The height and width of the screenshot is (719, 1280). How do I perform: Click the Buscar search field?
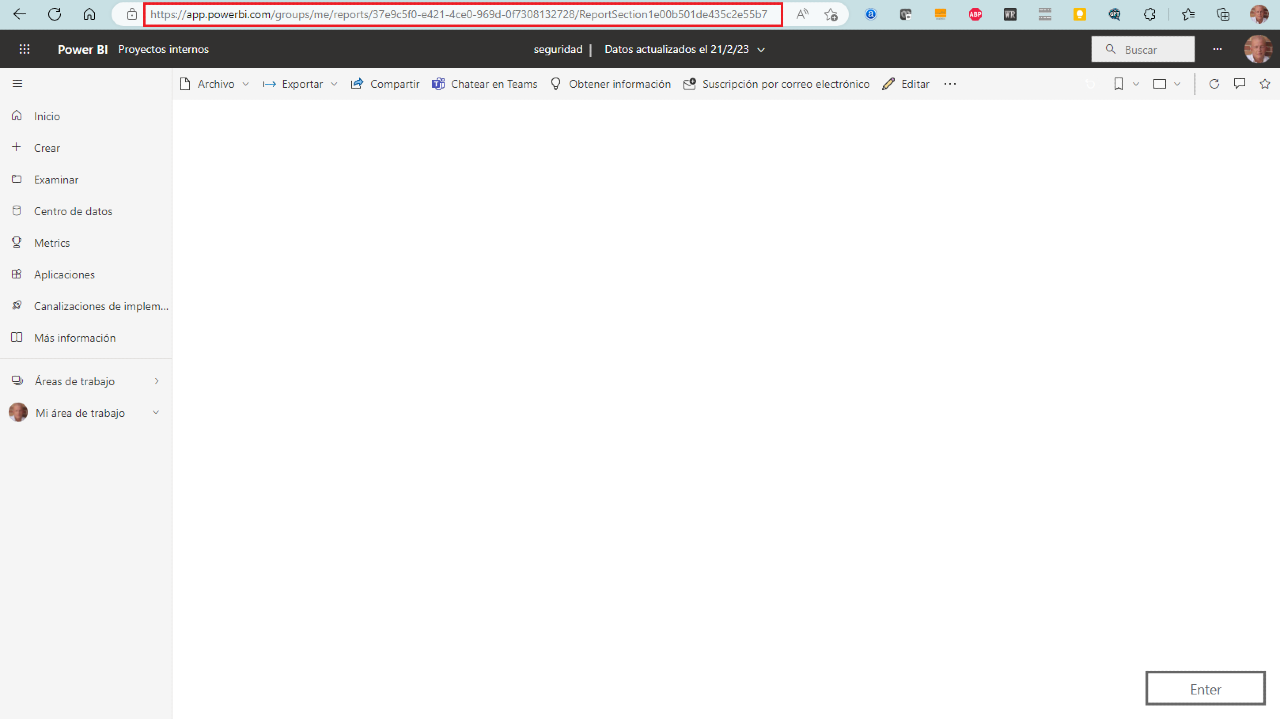[1143, 49]
